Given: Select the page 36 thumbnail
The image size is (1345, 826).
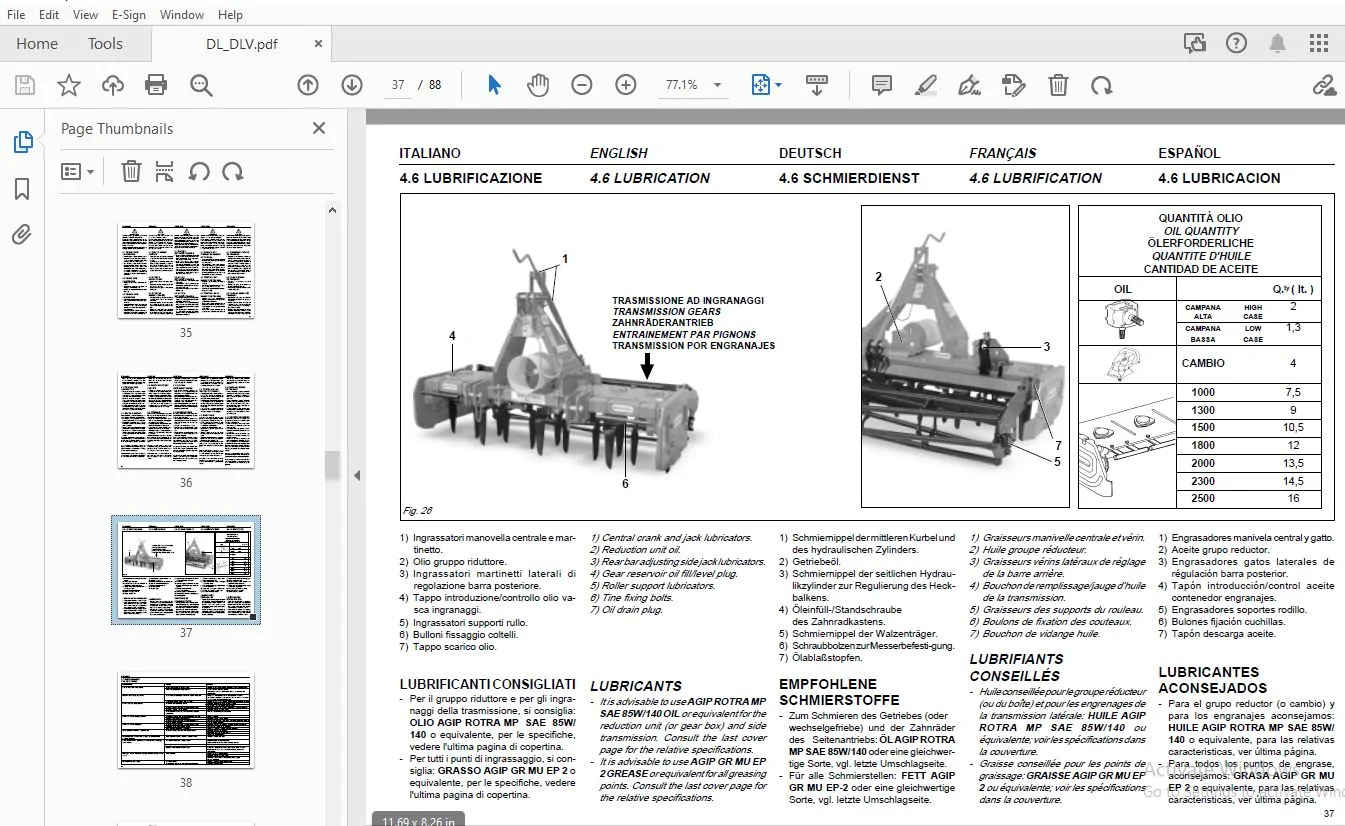Looking at the screenshot, I should coord(186,420).
